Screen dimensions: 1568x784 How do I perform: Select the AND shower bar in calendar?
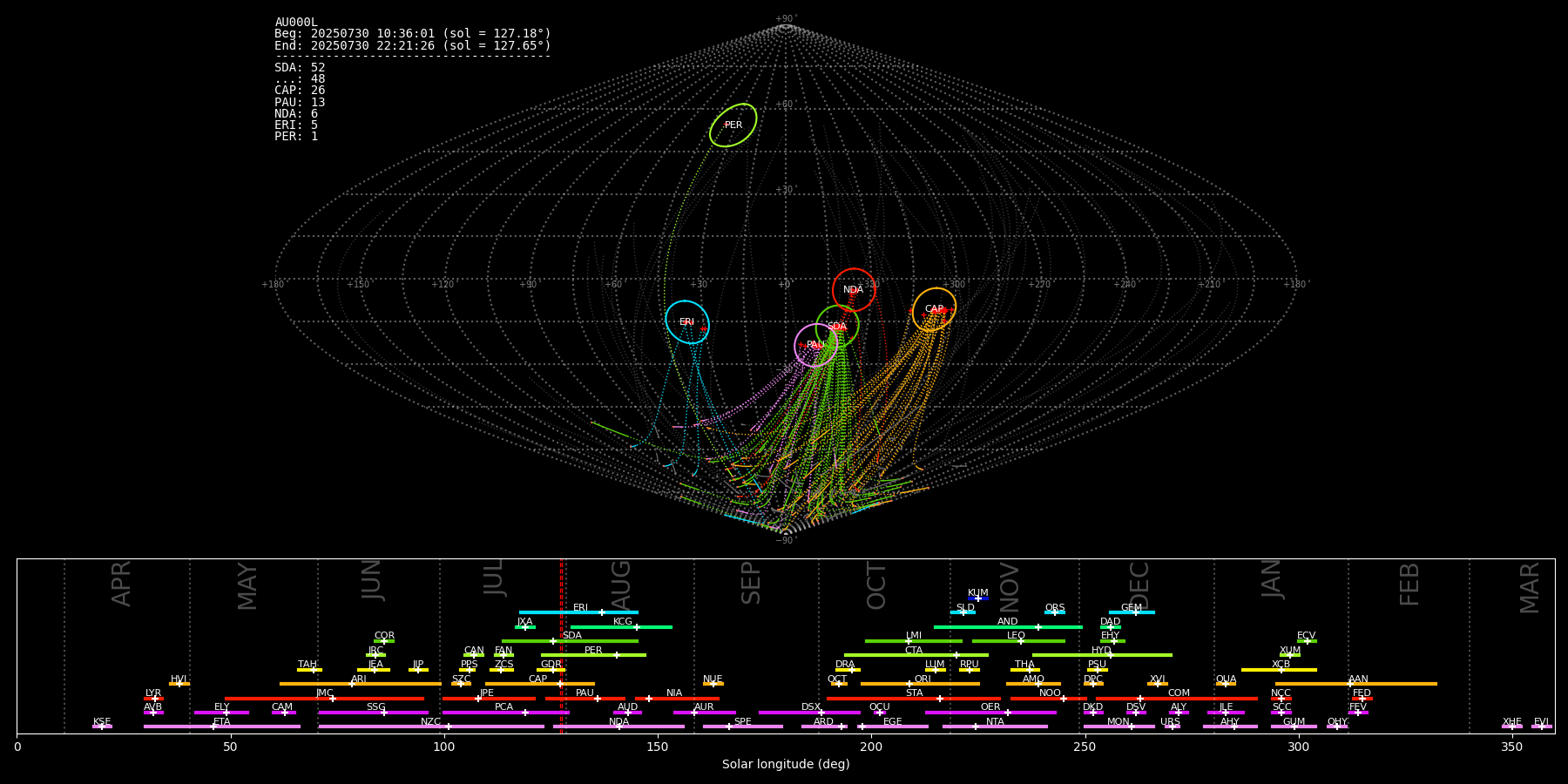tap(1008, 627)
